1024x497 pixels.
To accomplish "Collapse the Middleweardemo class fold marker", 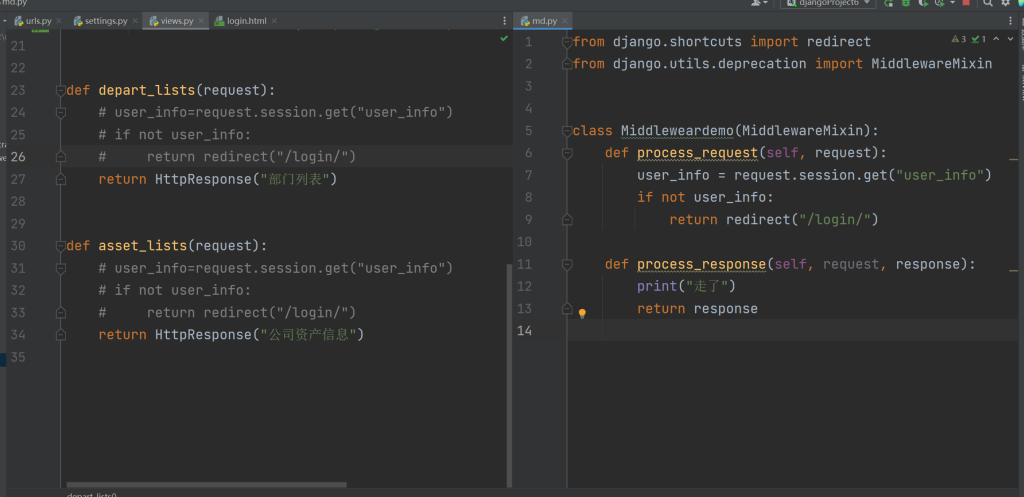I will coord(567,131).
